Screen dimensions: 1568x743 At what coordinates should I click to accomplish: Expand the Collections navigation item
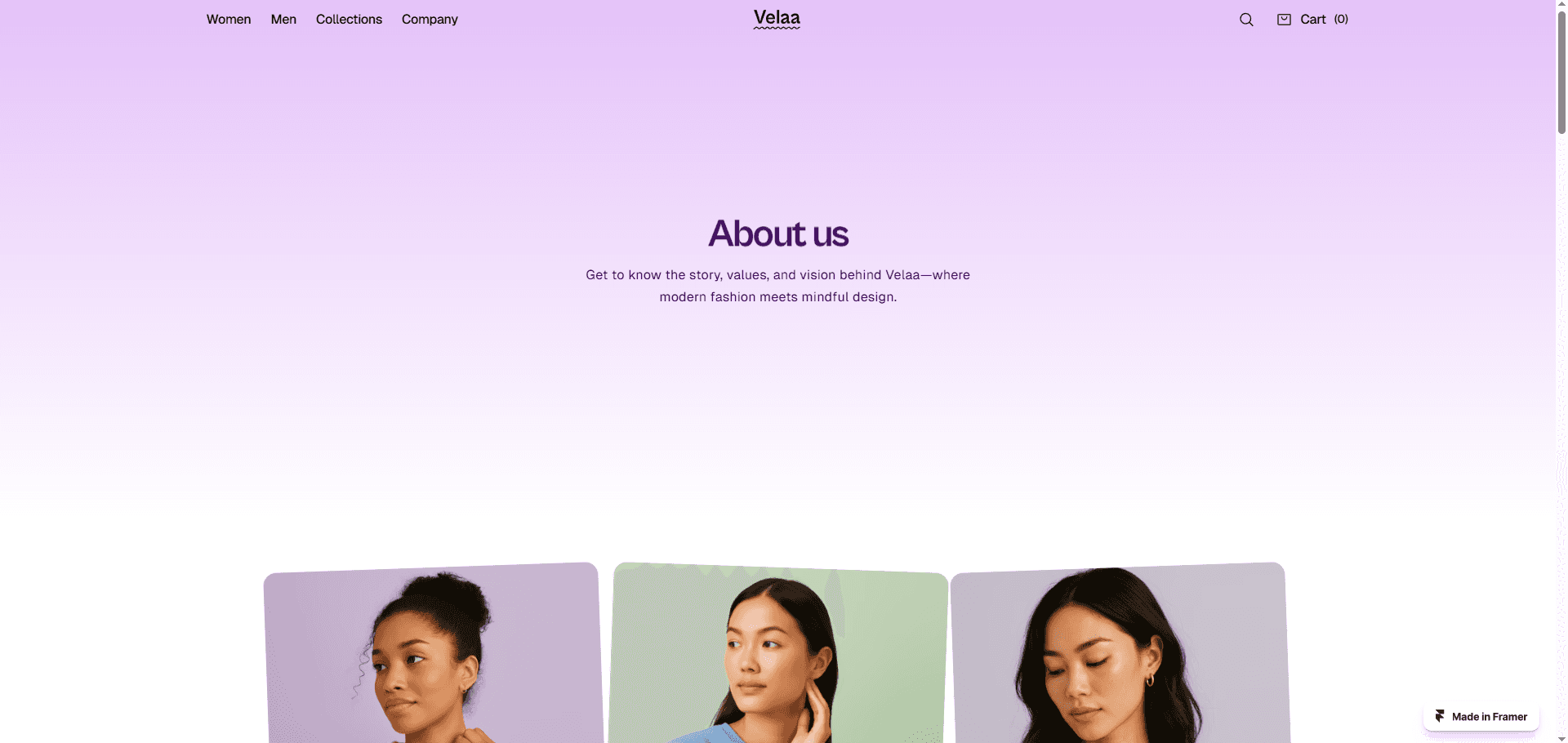point(349,20)
